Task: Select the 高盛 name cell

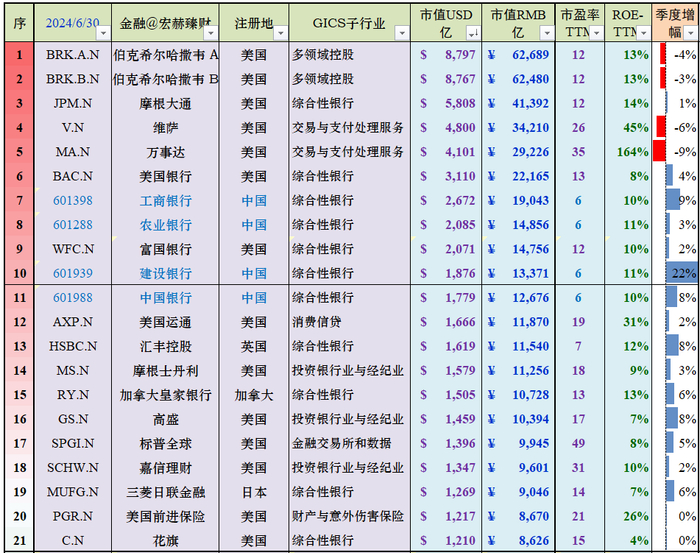Action: pyautogui.click(x=166, y=419)
